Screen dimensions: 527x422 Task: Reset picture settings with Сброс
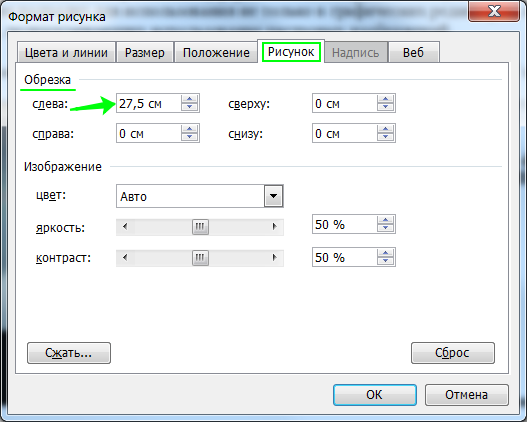(x=453, y=353)
